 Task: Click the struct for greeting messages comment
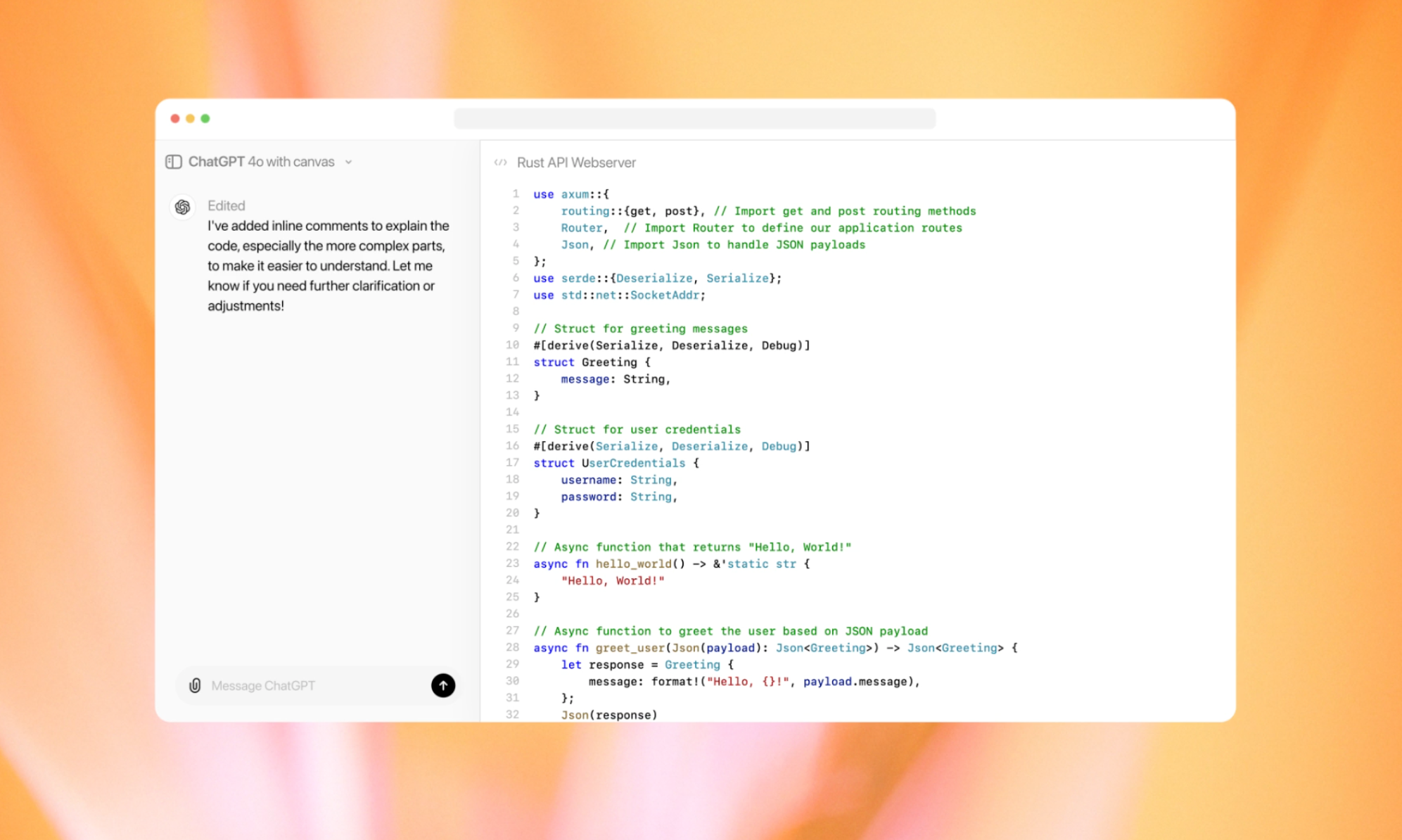pyautogui.click(x=640, y=329)
